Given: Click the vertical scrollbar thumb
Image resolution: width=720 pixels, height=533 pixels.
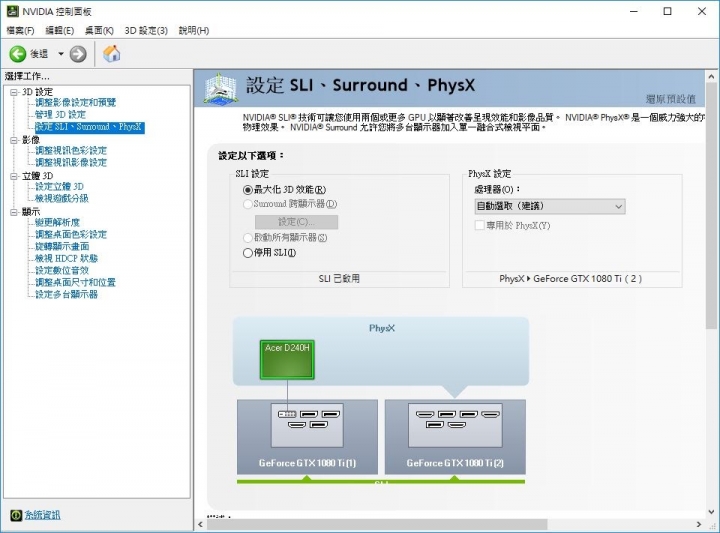Looking at the screenshot, I should 711,205.
